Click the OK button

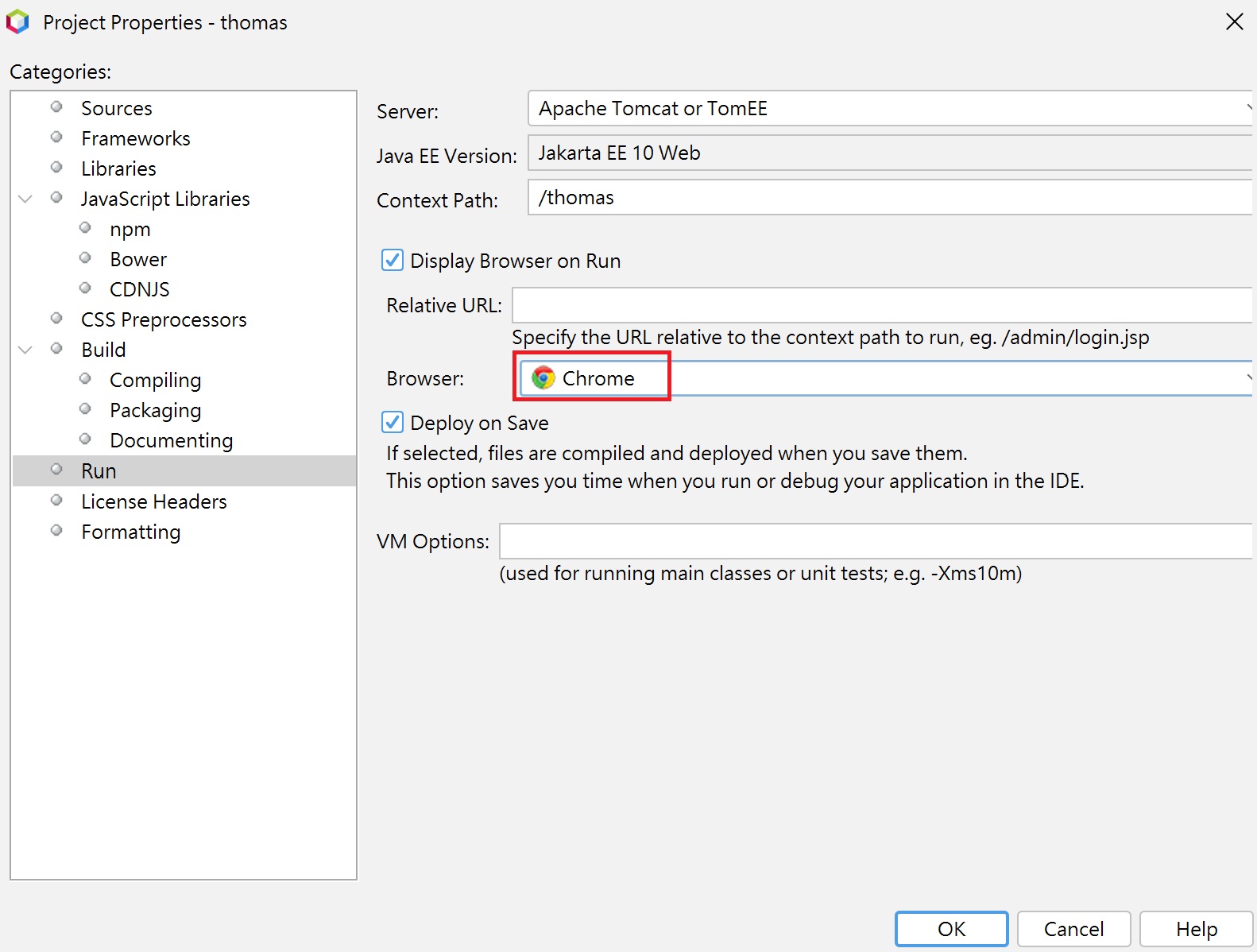(x=952, y=929)
